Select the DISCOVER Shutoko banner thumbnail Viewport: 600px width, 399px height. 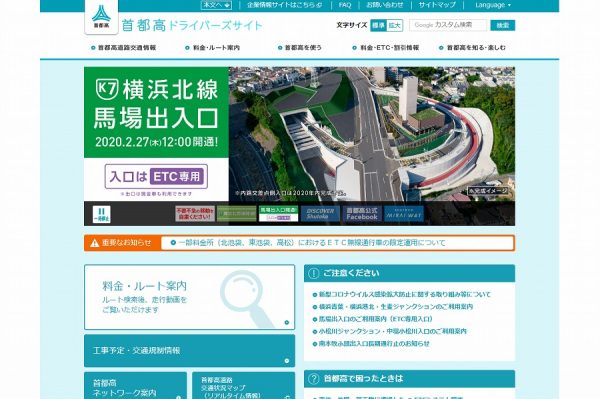(320, 214)
